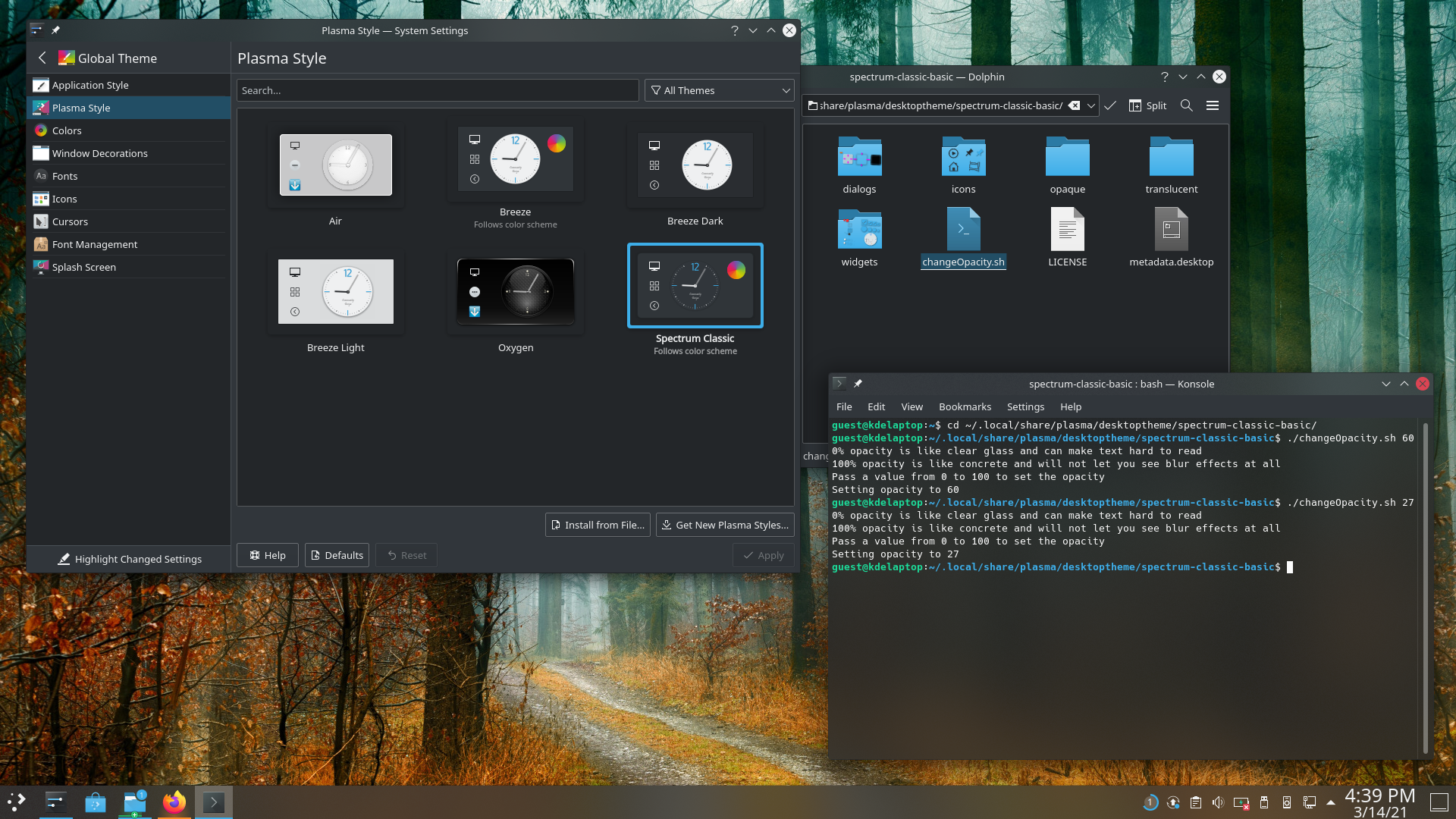
Task: Click the Apply button
Action: tap(764, 555)
